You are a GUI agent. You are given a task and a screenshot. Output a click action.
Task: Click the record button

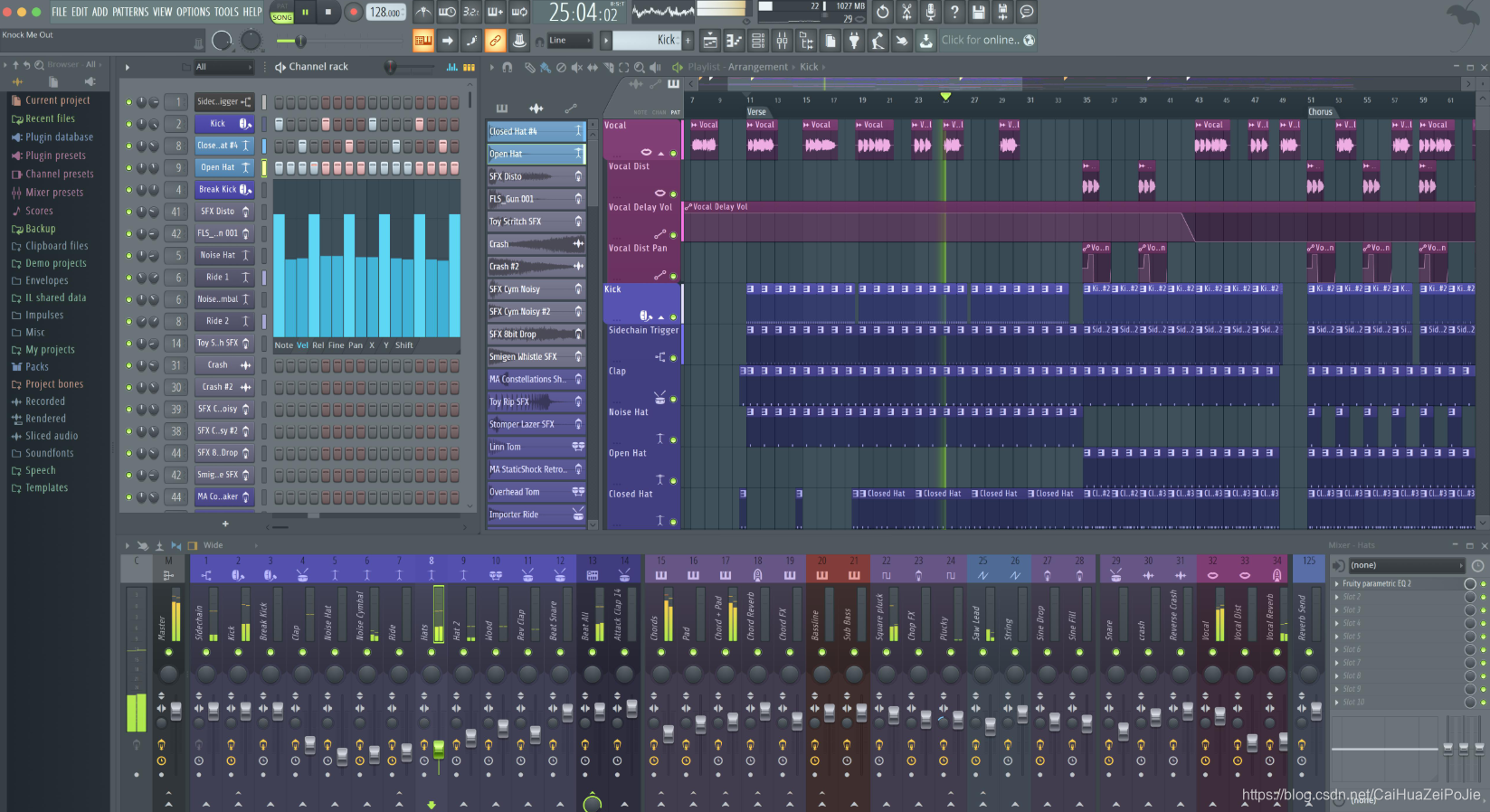point(354,13)
